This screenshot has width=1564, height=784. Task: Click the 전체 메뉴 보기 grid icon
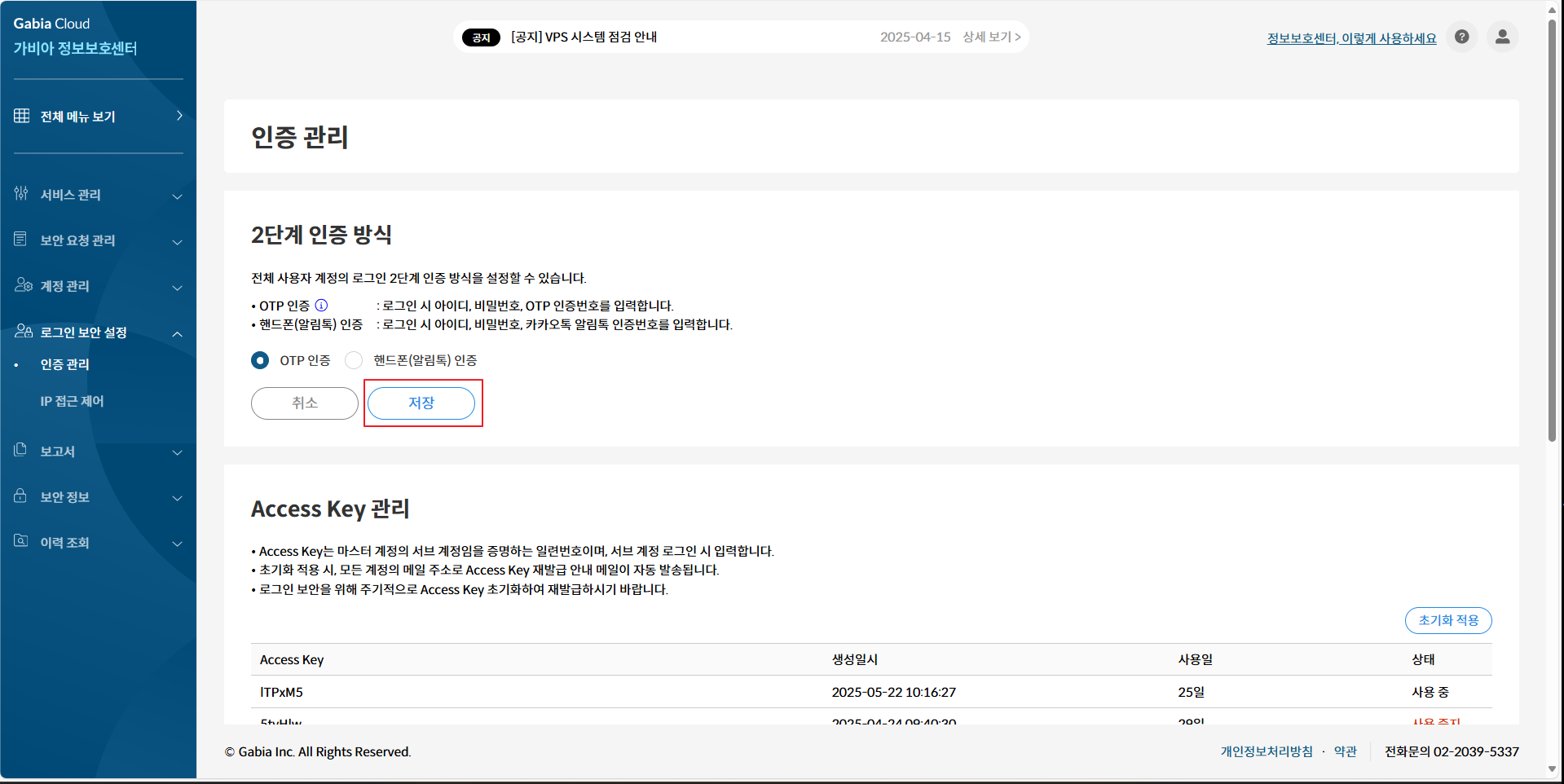(x=22, y=116)
